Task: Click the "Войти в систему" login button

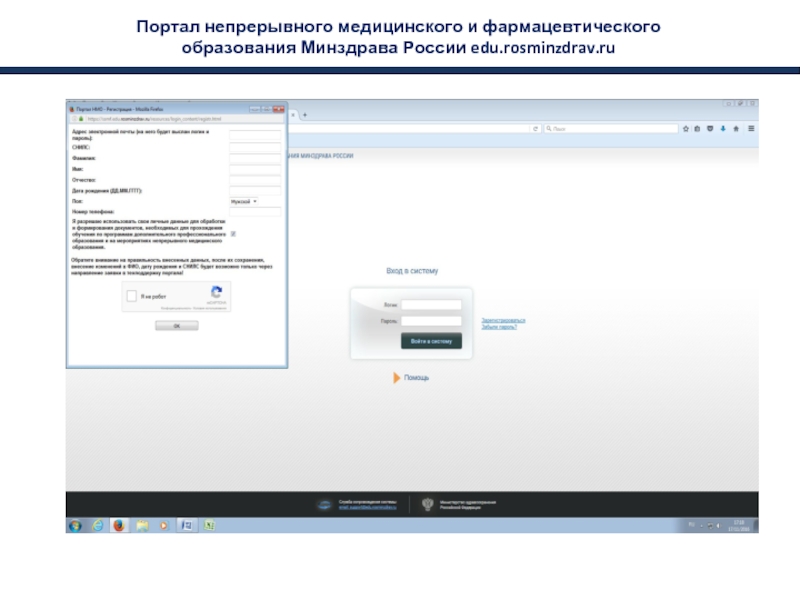Action: point(431,341)
